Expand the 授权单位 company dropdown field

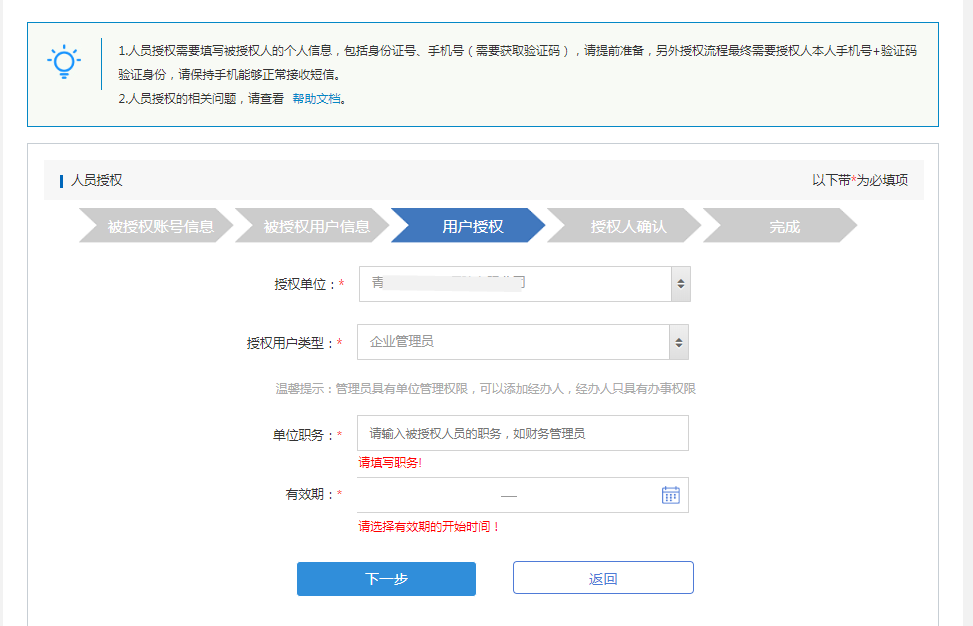[x=514, y=284]
